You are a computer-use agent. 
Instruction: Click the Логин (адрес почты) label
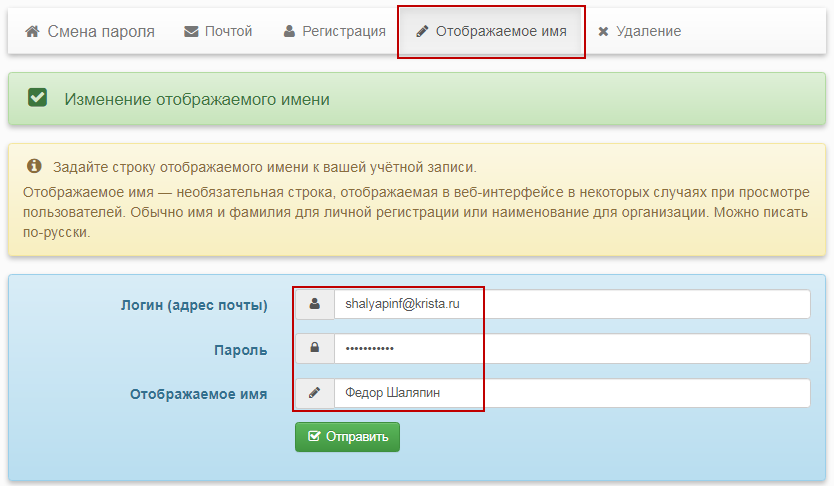pyautogui.click(x=193, y=305)
